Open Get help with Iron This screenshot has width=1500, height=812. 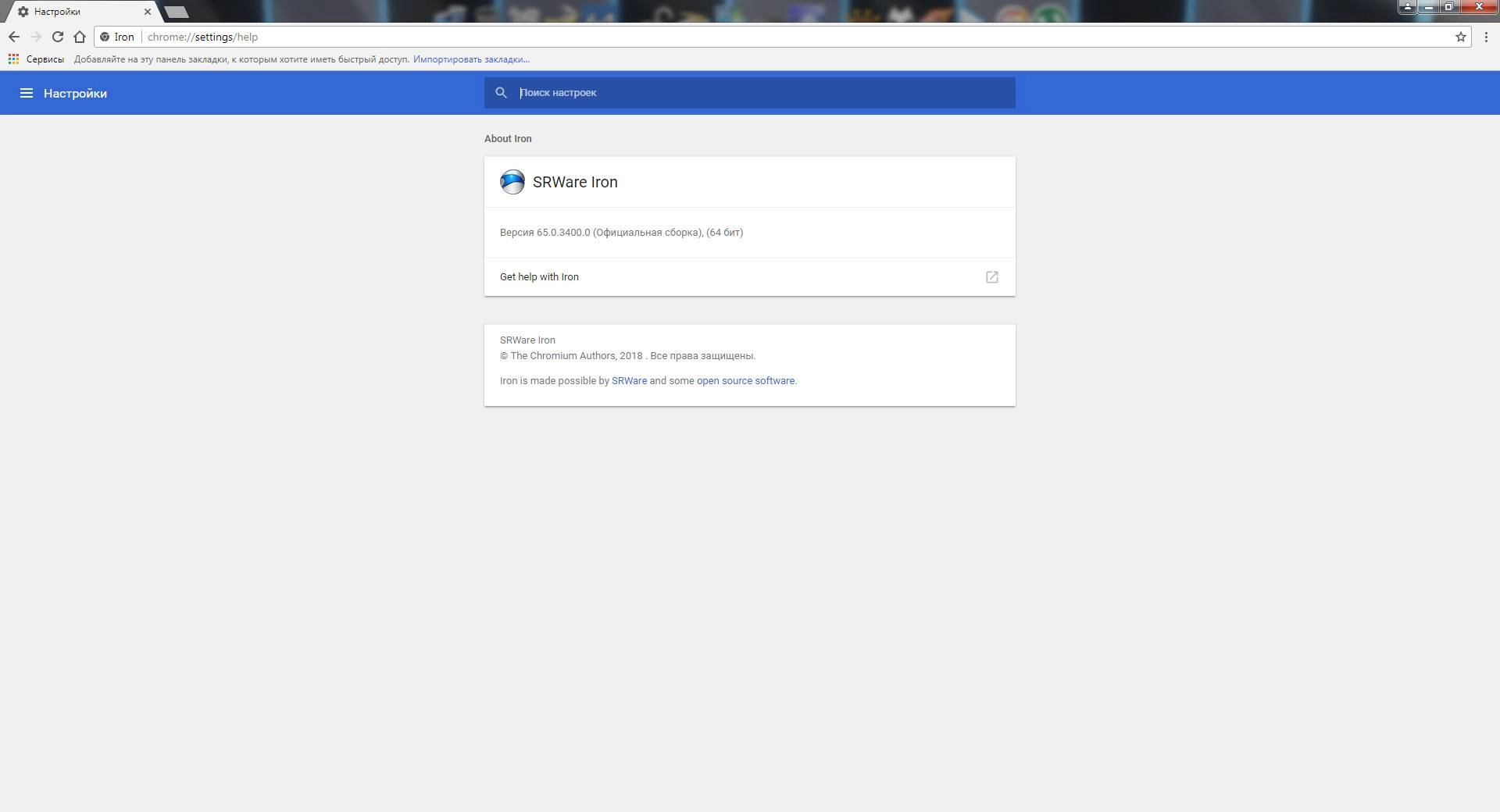click(750, 277)
